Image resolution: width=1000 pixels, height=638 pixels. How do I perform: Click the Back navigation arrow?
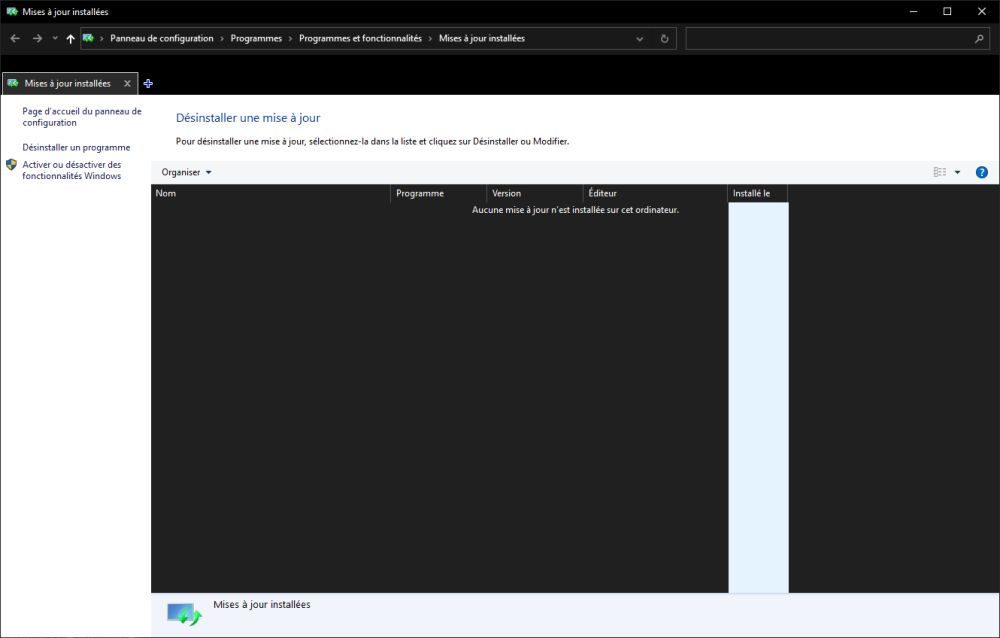[15, 39]
